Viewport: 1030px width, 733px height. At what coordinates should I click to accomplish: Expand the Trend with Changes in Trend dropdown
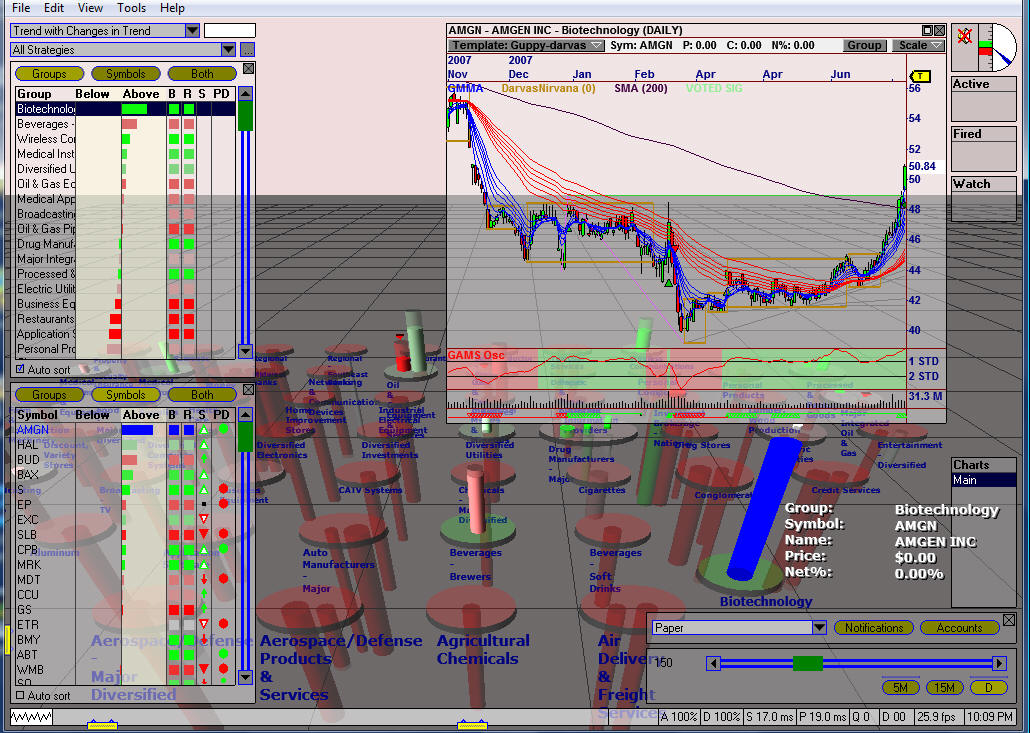tap(192, 30)
